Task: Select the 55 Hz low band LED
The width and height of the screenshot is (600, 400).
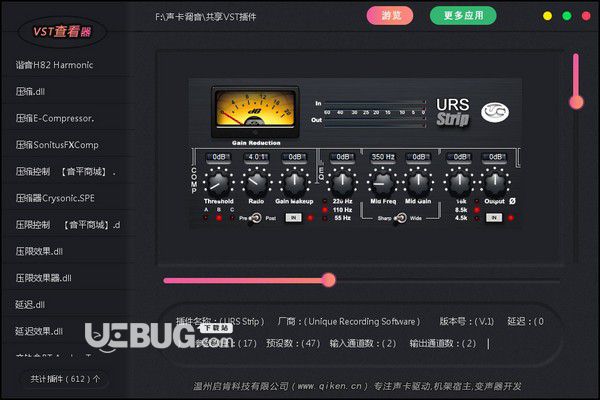Action: [x=325, y=218]
